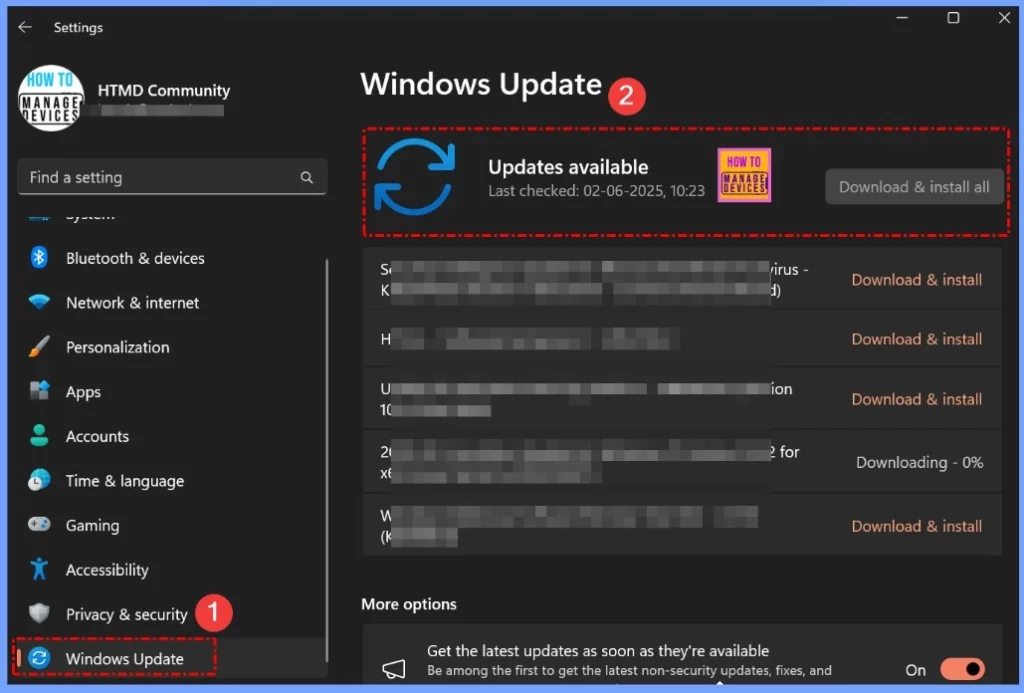Click the Accounts person icon
The width and height of the screenshot is (1024, 693).
[x=39, y=435]
